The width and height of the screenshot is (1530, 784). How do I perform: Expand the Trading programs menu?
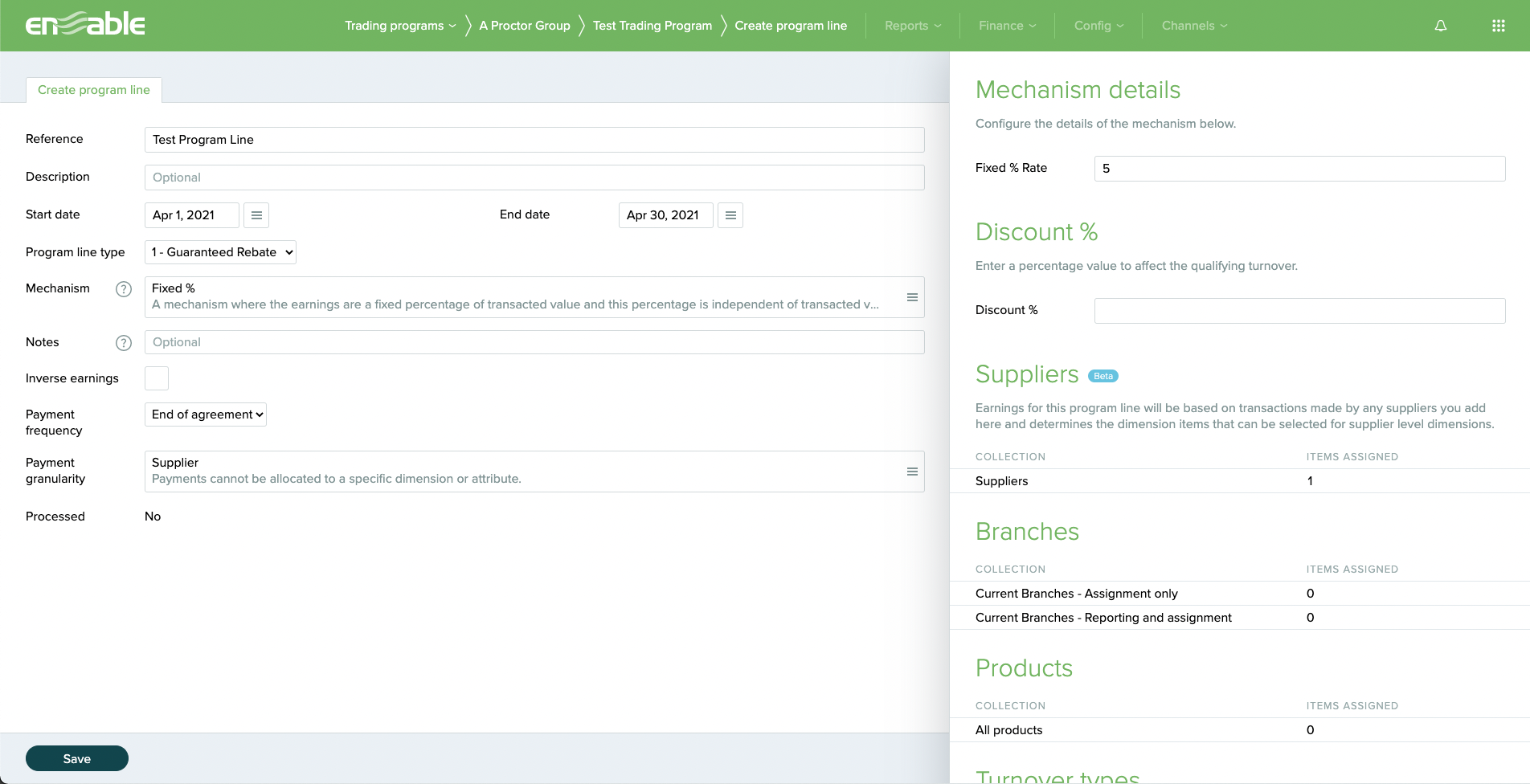[x=400, y=26]
